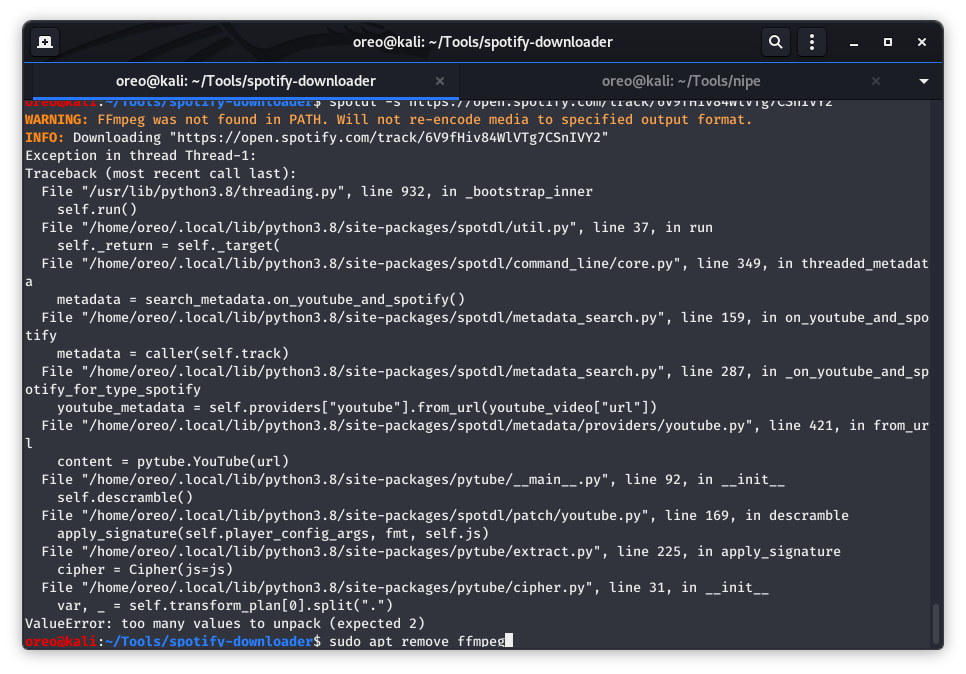This screenshot has height=674, width=966.
Task: Open the terminal search magnifier
Action: coord(776,42)
